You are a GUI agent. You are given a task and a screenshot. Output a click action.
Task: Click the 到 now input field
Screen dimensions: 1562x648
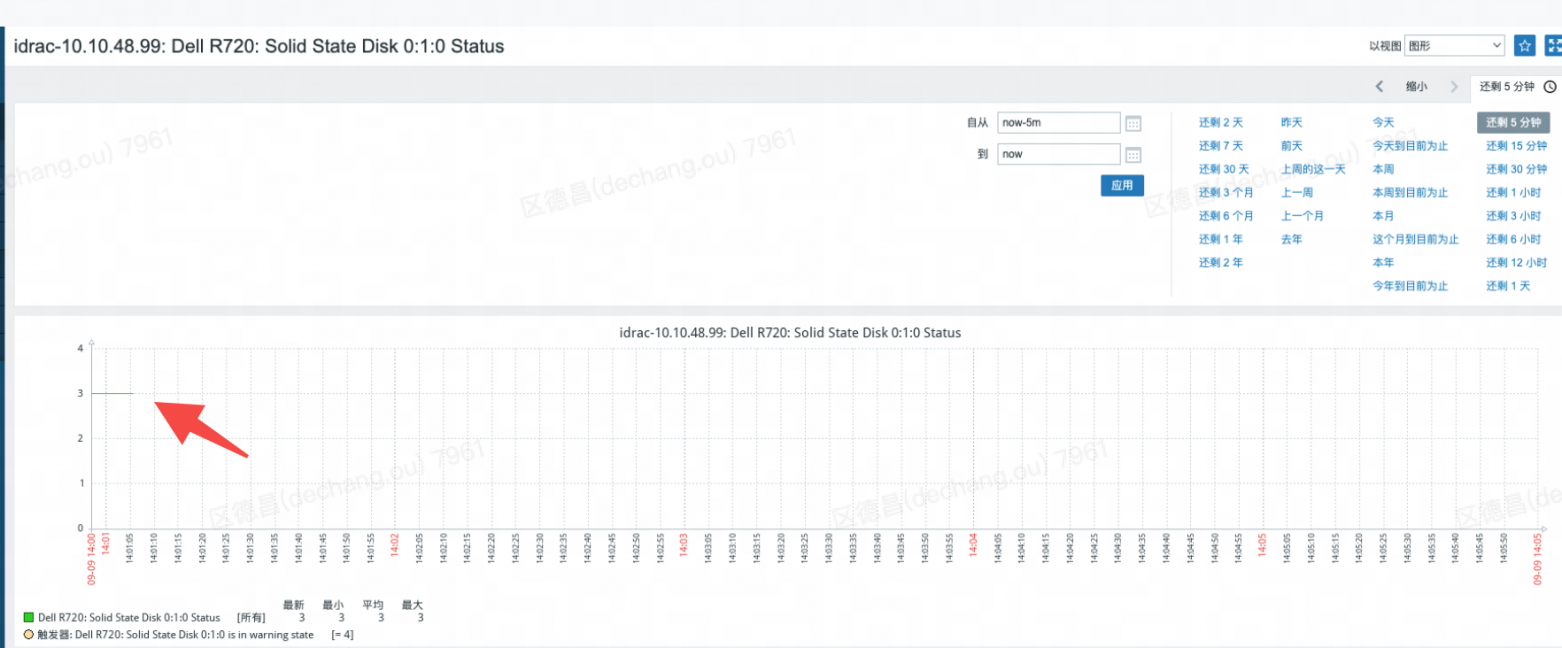click(1059, 154)
